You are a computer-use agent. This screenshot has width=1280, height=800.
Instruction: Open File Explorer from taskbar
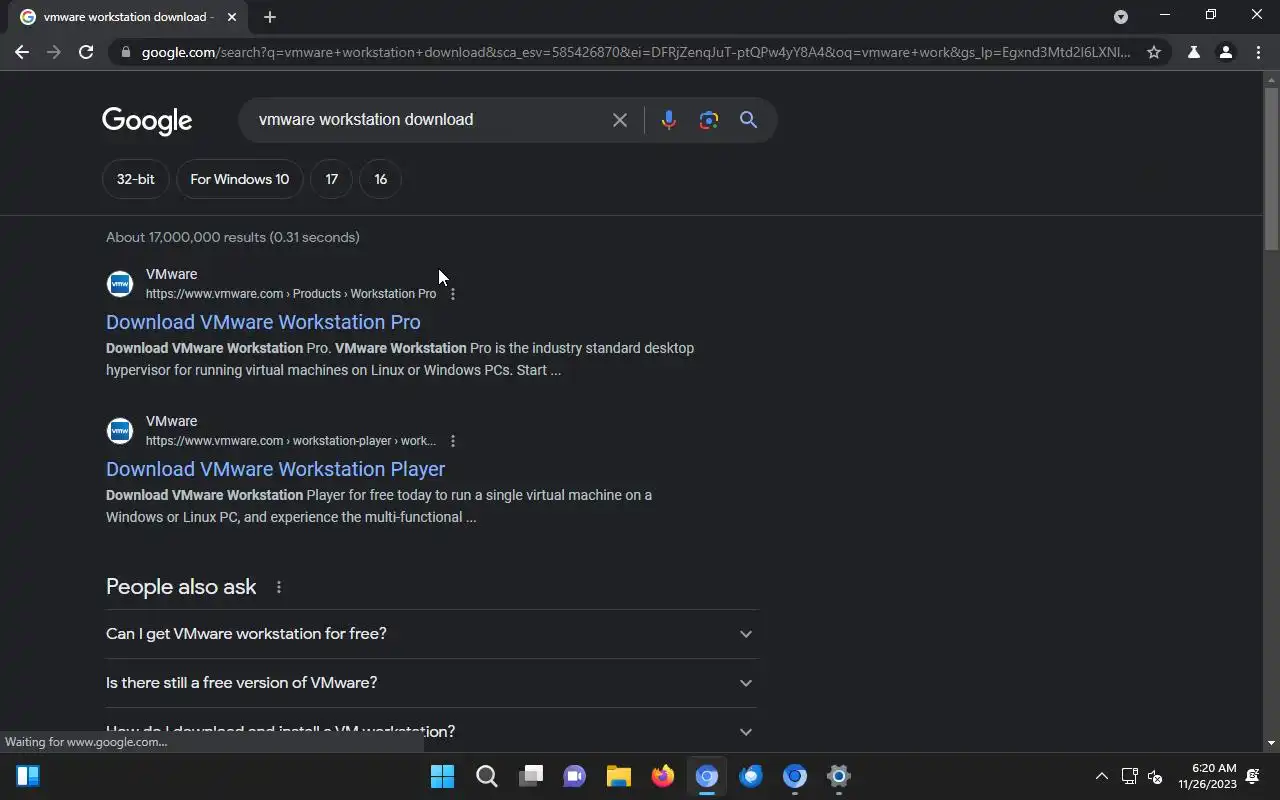(x=619, y=776)
